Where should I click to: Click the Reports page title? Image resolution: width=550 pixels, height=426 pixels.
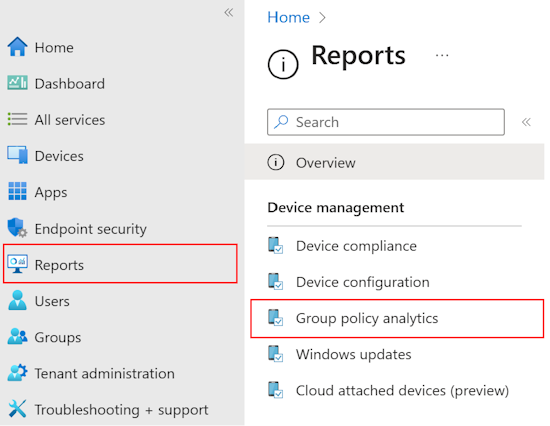(x=358, y=55)
